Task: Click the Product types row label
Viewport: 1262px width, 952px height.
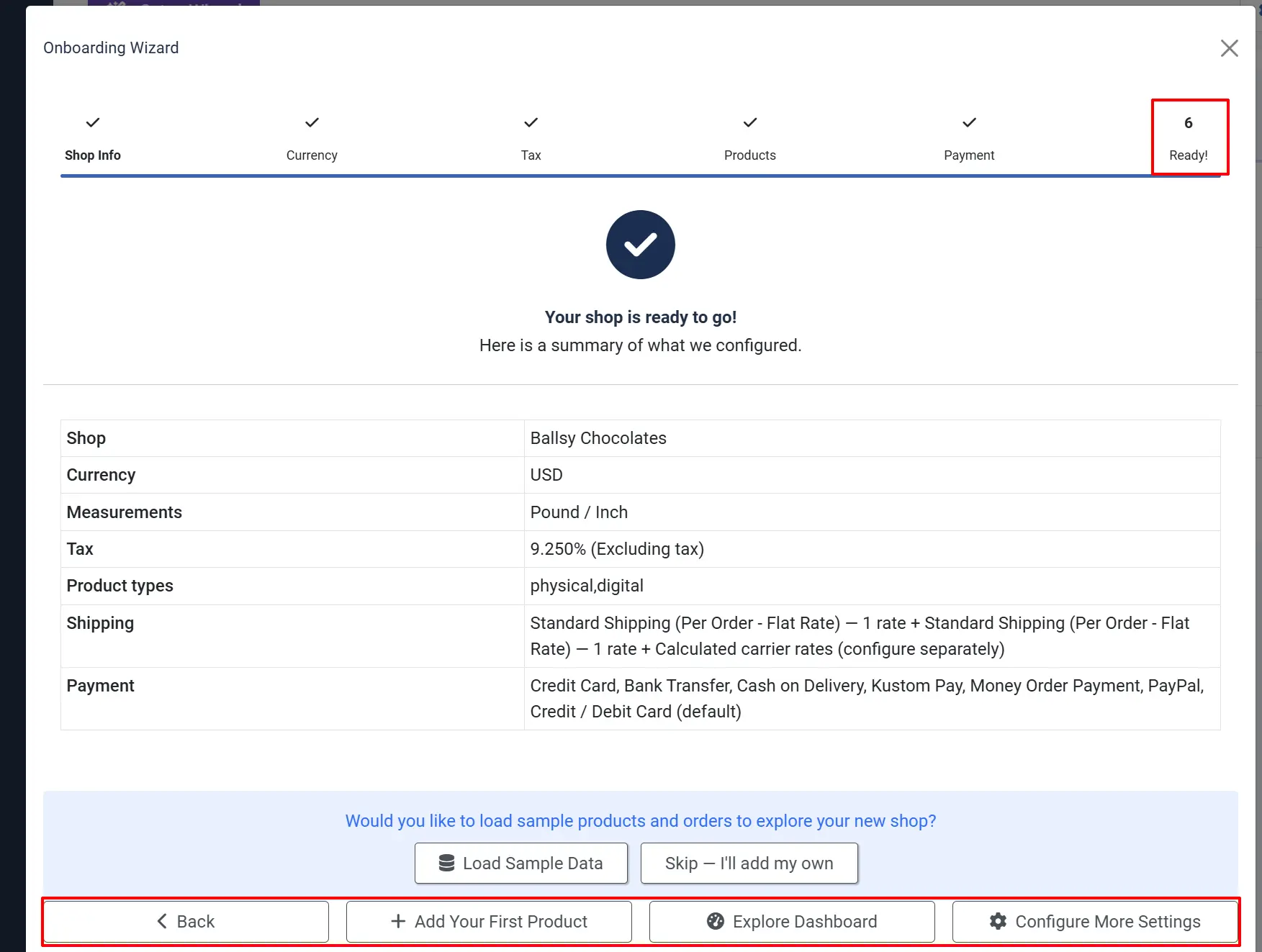Action: coord(120,586)
